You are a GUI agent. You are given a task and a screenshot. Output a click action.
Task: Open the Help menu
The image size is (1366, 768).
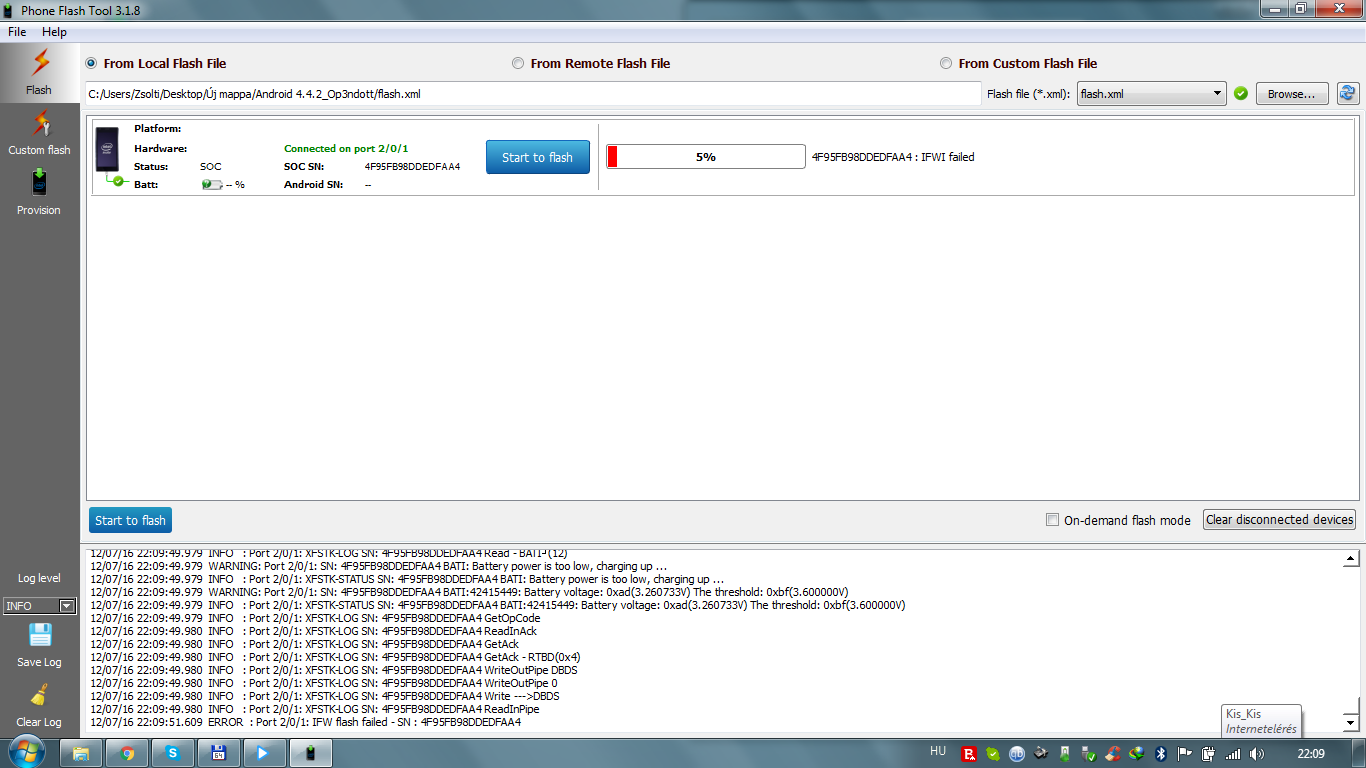pos(54,32)
